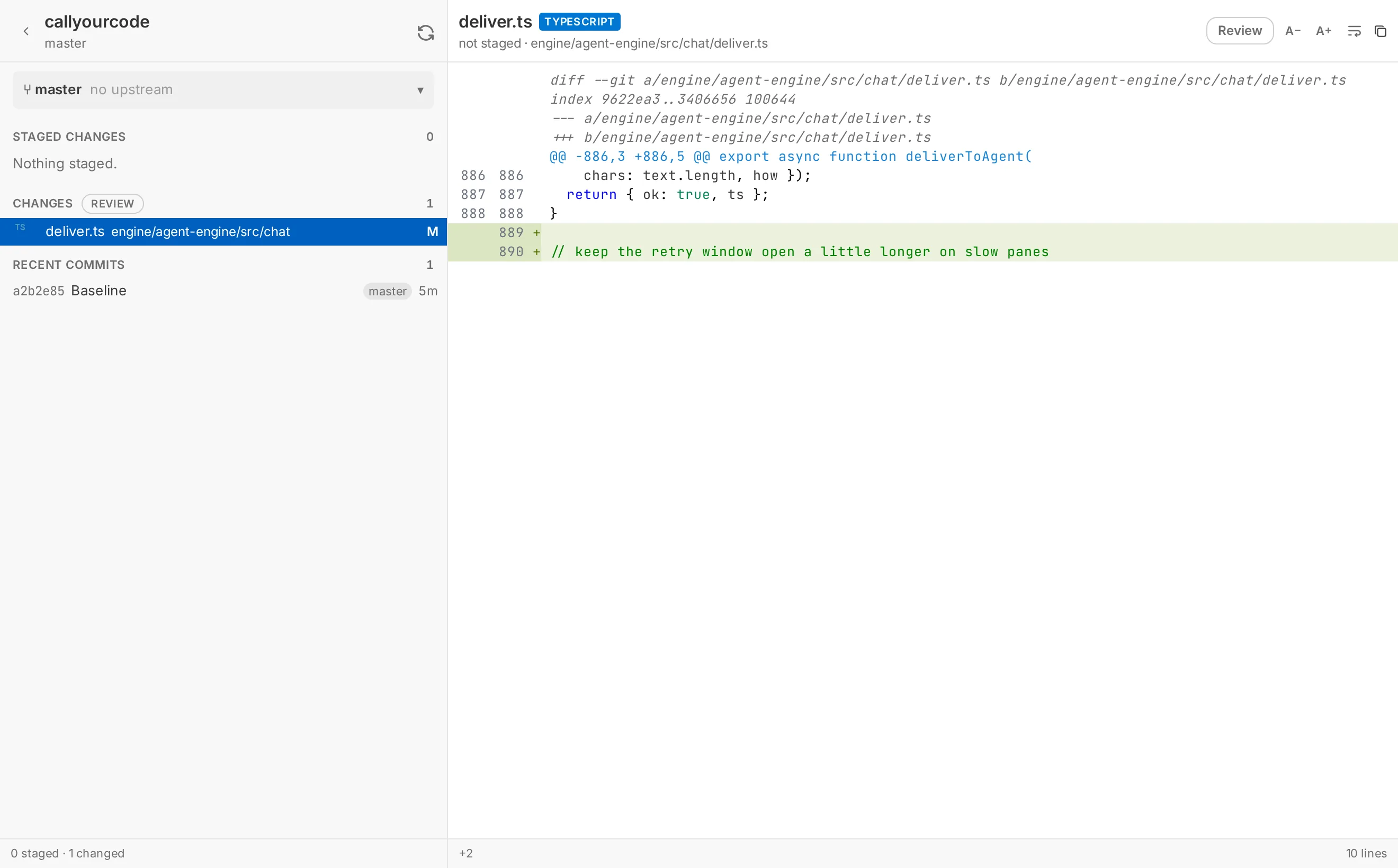Click the TYPESCRIPT language badge
Screen dimensions: 1398x868
click(x=579, y=22)
